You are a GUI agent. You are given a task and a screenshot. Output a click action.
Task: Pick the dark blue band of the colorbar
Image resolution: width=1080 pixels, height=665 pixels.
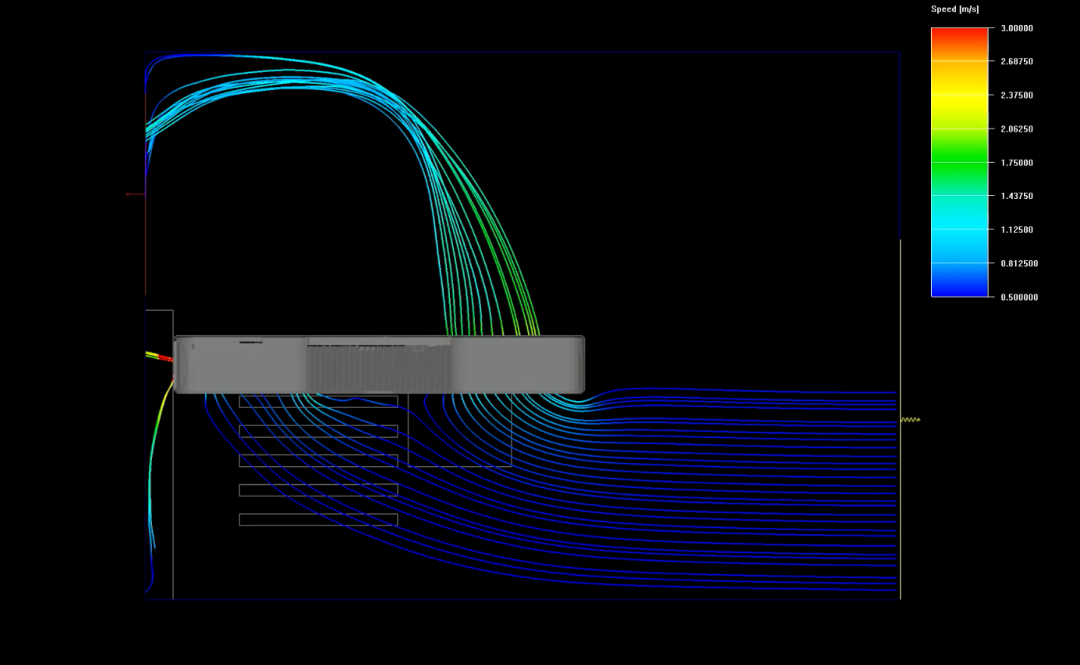[959, 285]
